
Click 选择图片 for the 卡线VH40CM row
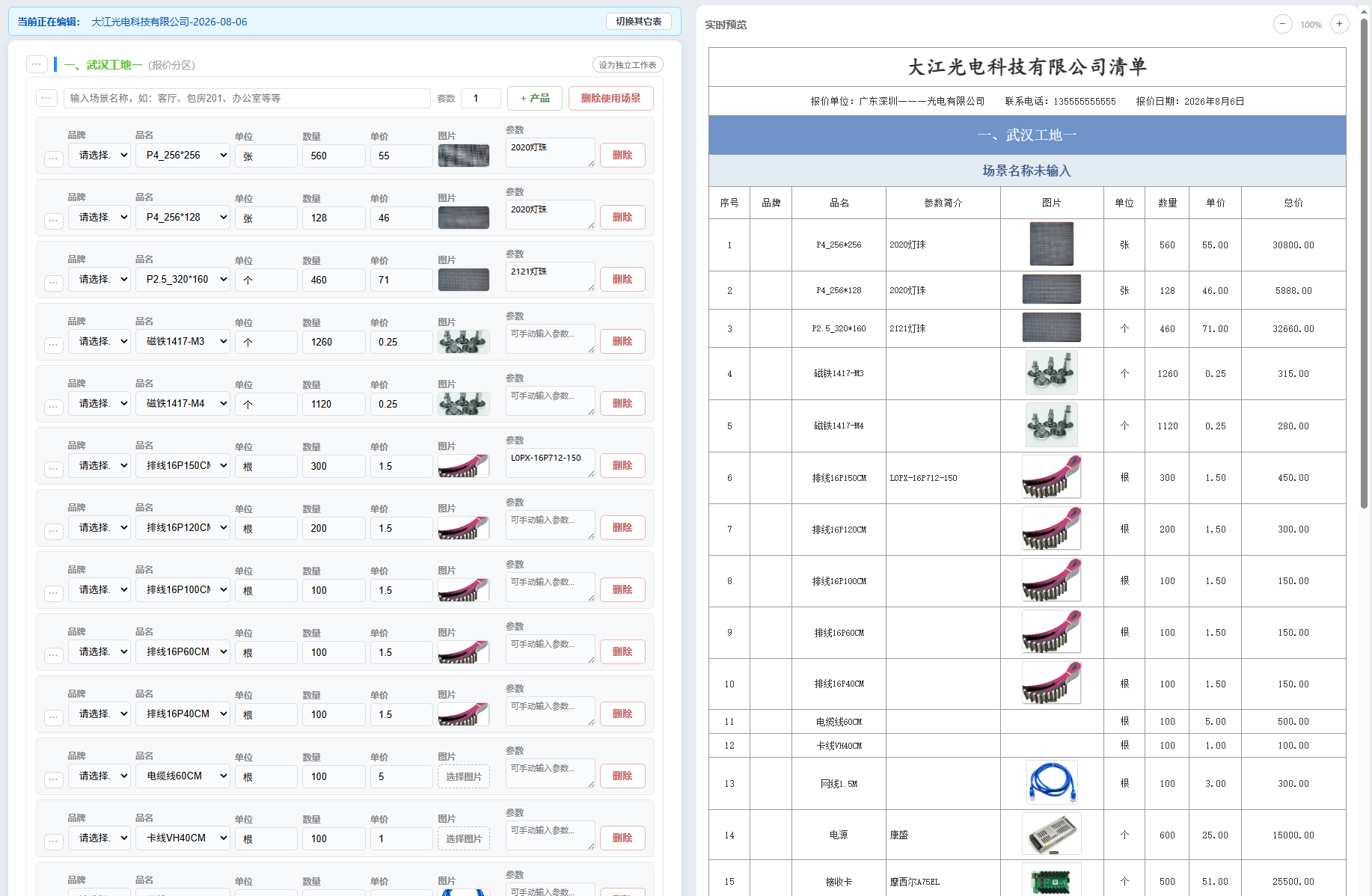click(464, 838)
